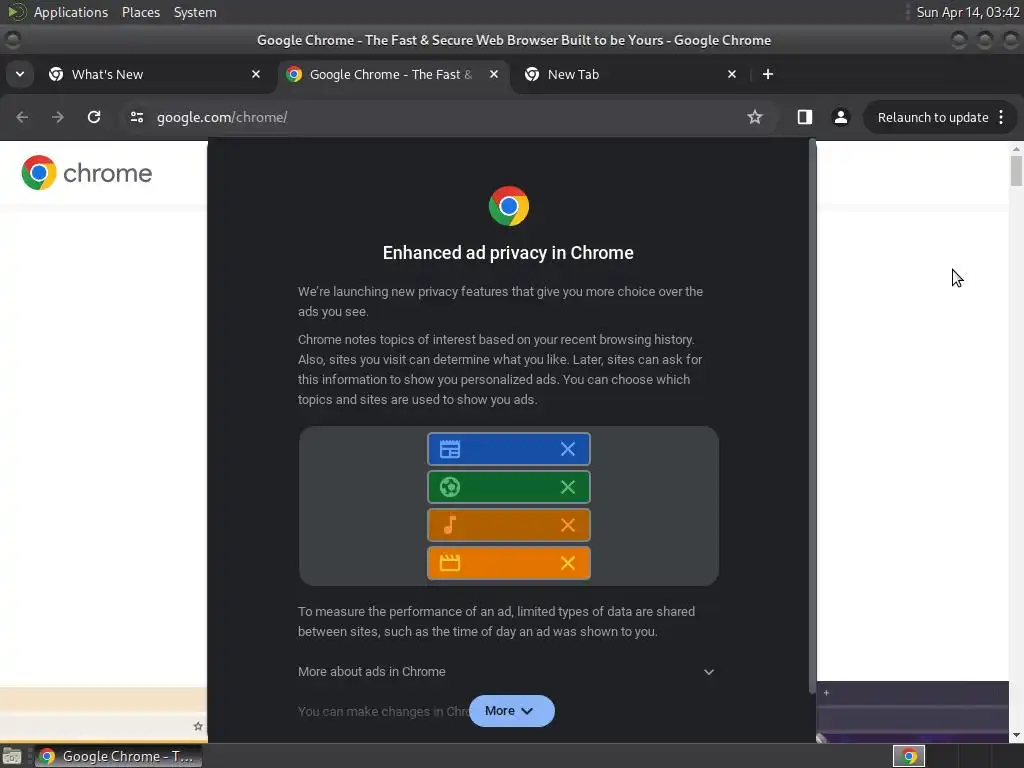Click the clock showing Sun Apr 14
This screenshot has width=1024, height=768.
pos(967,12)
